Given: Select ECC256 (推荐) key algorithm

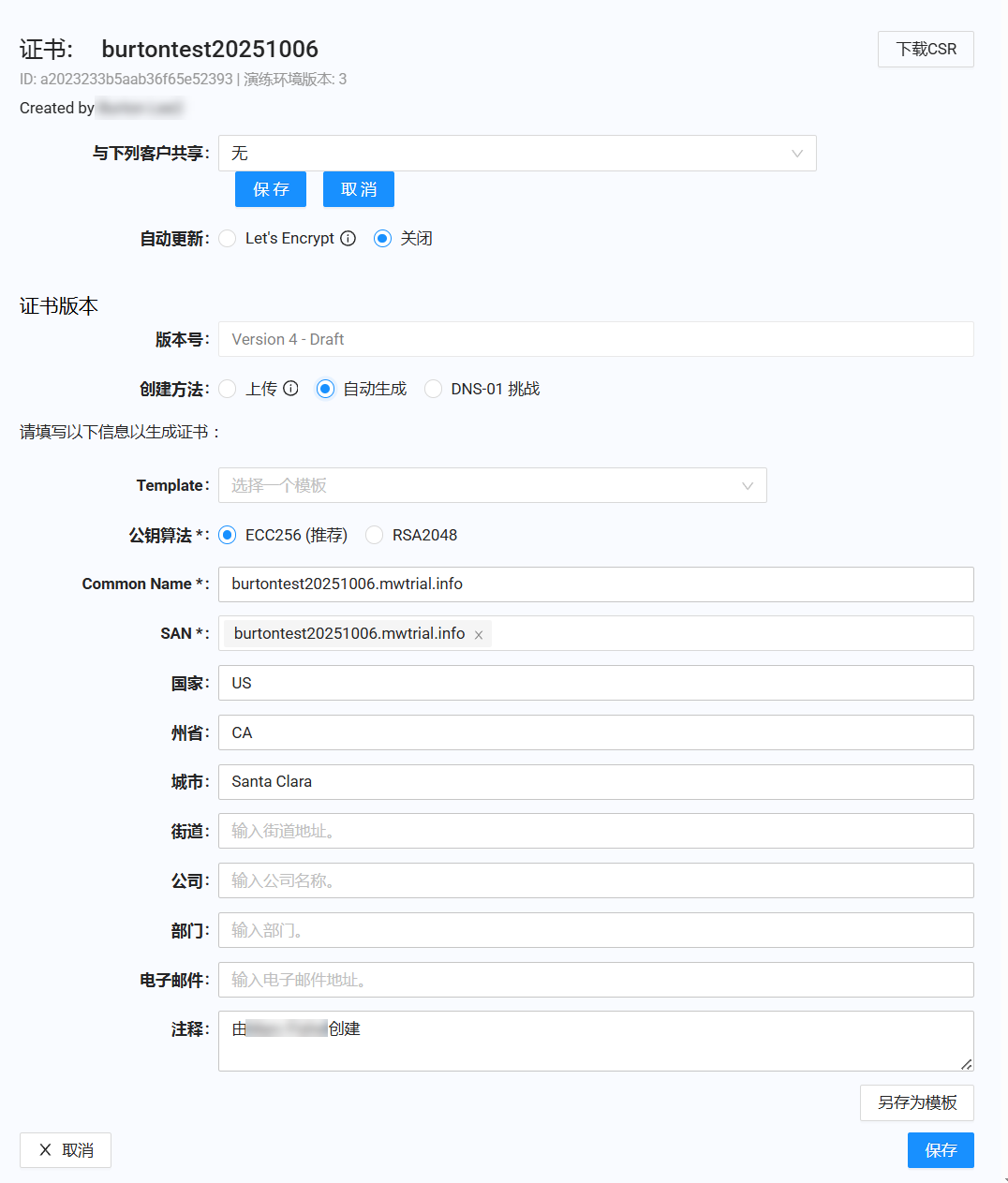Looking at the screenshot, I should coord(228,535).
